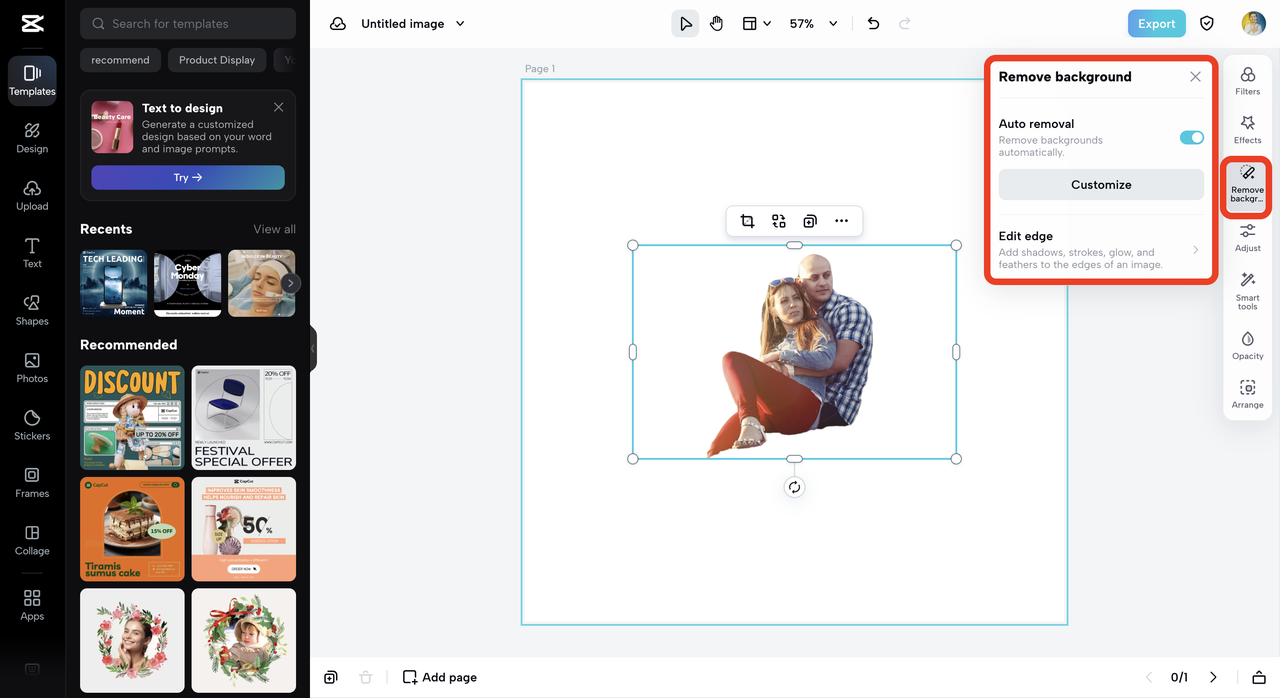This screenshot has width=1280, height=698.
Task: Open the more options ellipsis menu
Action: coord(841,221)
